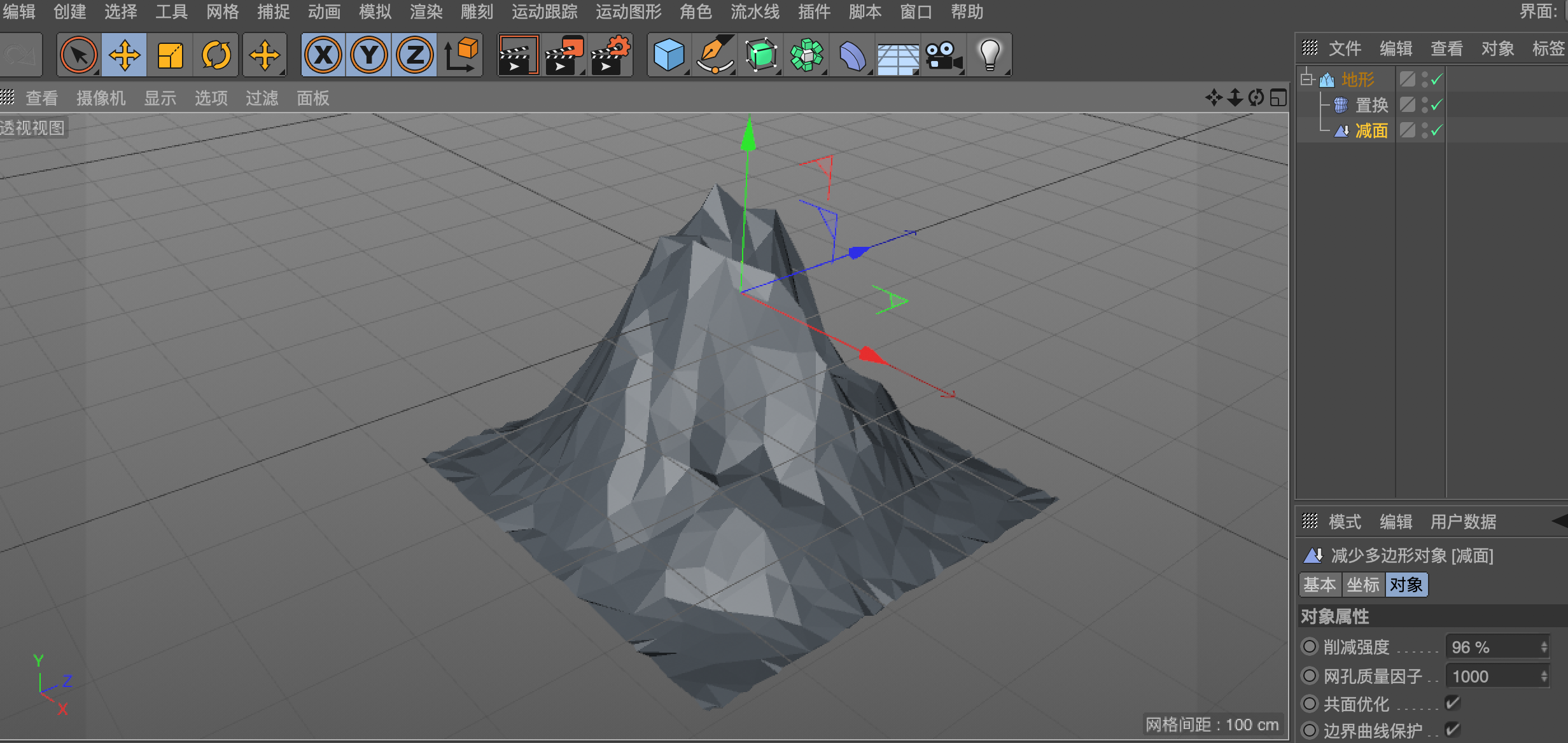Add a Camera object
The width and height of the screenshot is (1568, 743).
943,56
